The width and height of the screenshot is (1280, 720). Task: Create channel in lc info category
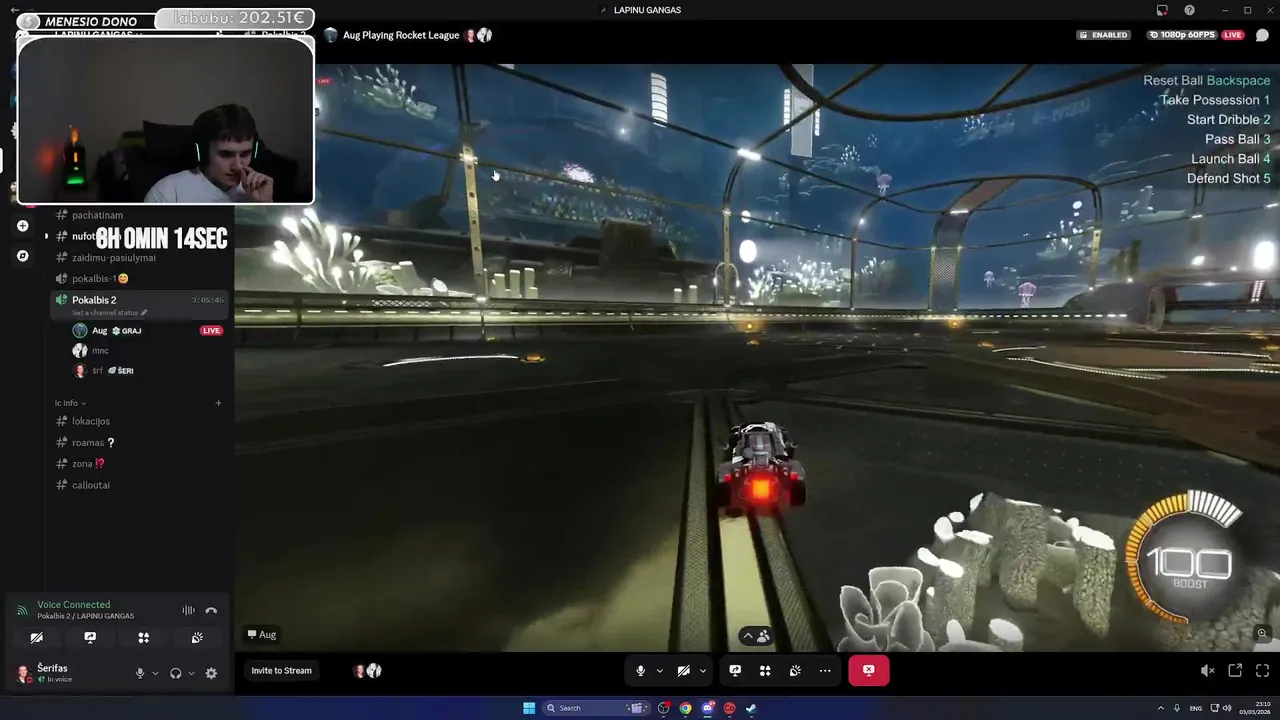tap(219, 403)
